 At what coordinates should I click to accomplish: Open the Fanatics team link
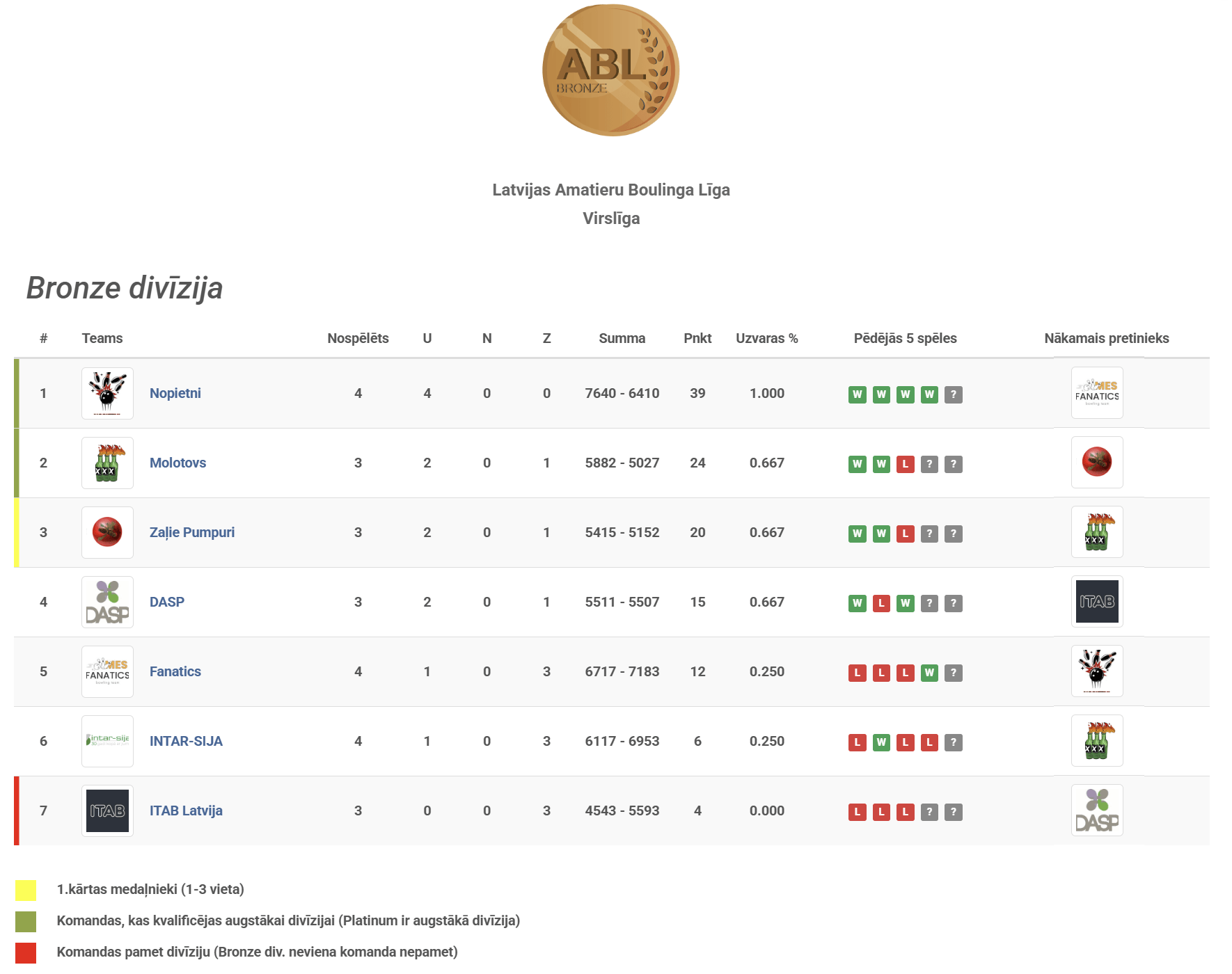click(x=175, y=671)
